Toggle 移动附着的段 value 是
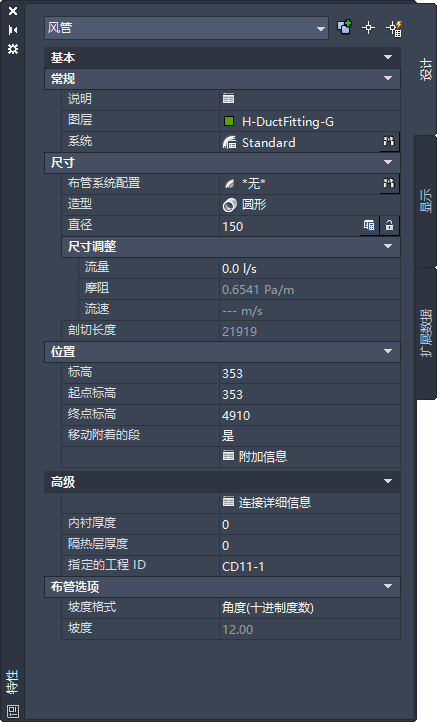Viewport: 437px width, 722px height. [x=310, y=436]
